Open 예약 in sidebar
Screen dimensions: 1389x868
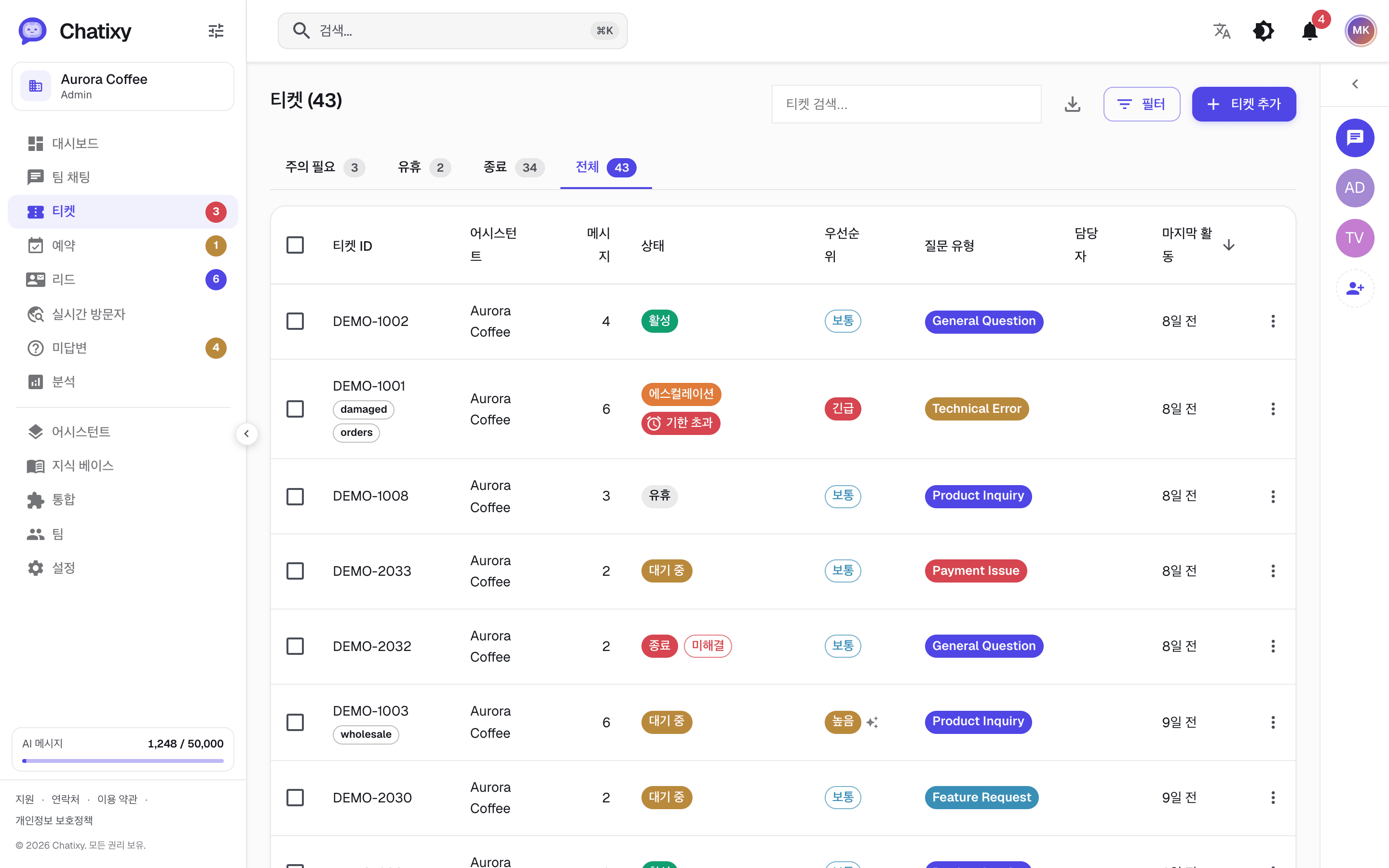click(x=123, y=246)
